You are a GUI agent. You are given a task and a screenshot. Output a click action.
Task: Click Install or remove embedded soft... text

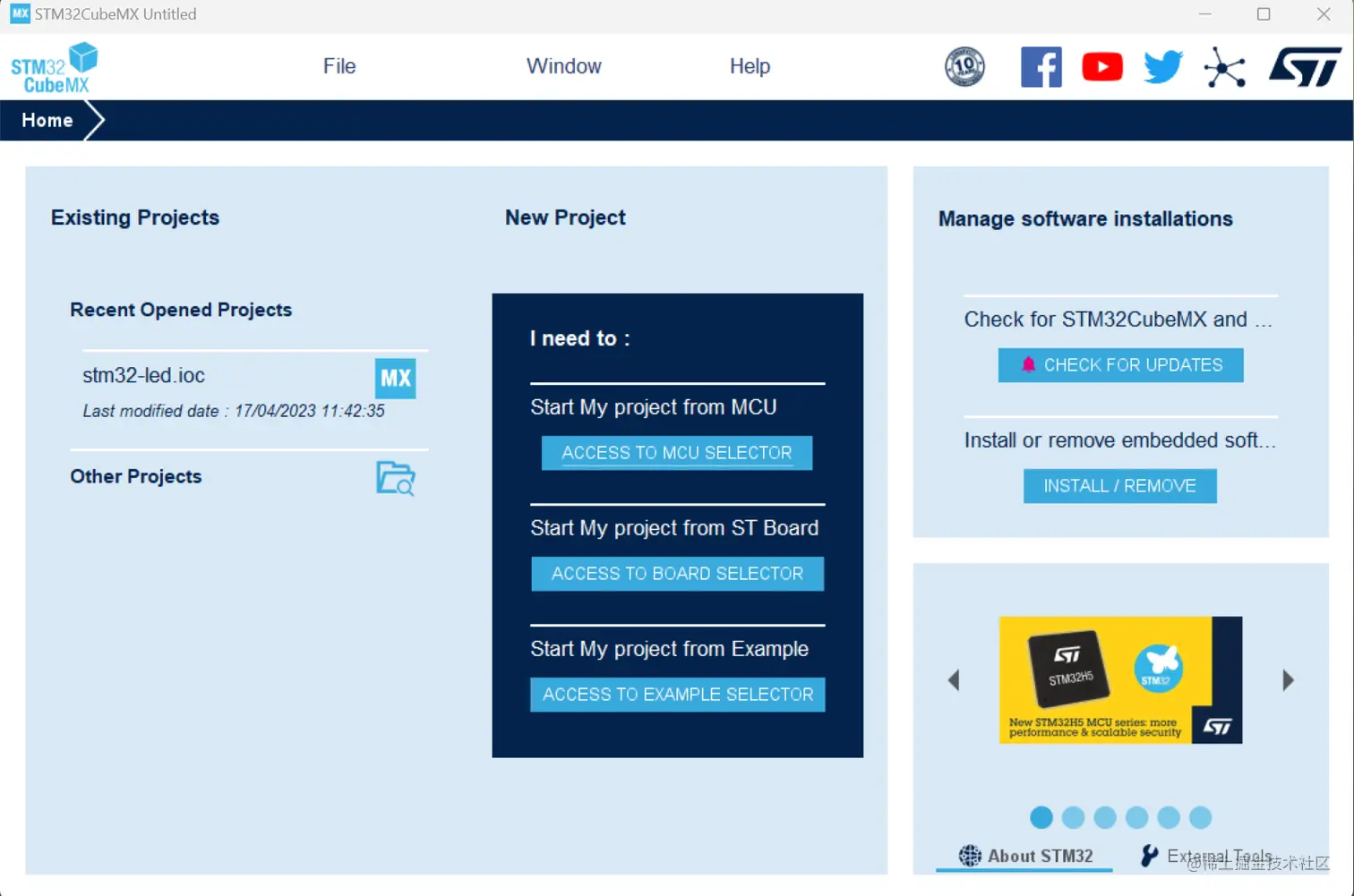[x=1119, y=440]
